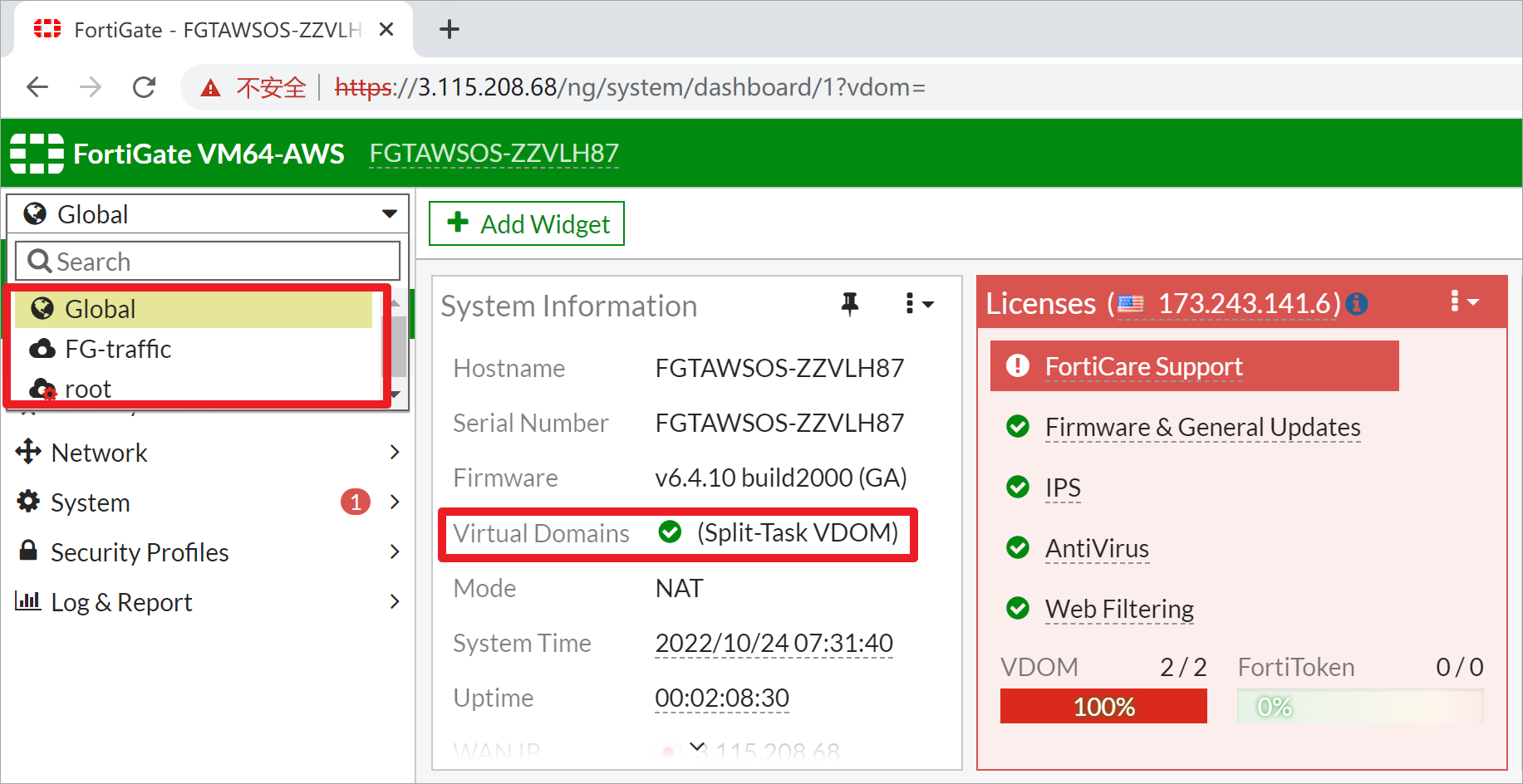Click the green check icon beside IPS
The width and height of the screenshot is (1523, 784).
point(1018,487)
